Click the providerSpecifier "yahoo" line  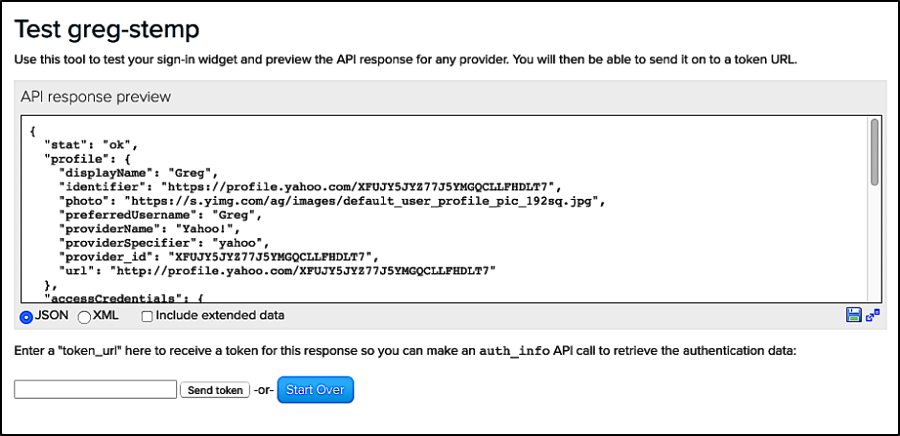(x=164, y=242)
